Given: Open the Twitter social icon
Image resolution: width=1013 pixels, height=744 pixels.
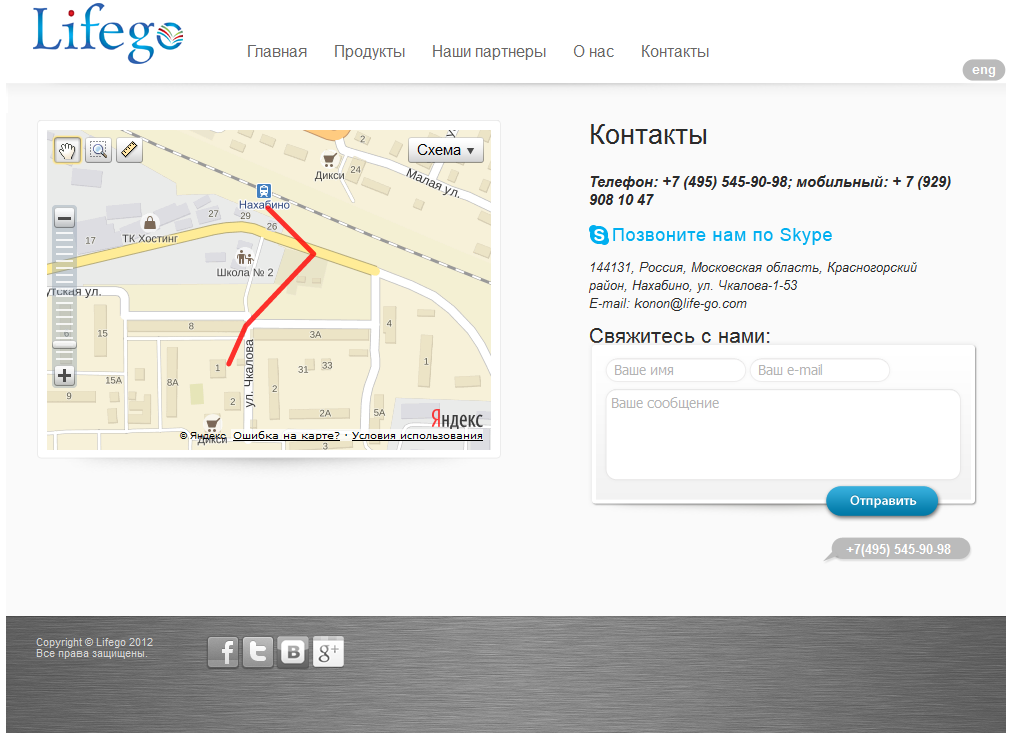Looking at the screenshot, I should [258, 652].
